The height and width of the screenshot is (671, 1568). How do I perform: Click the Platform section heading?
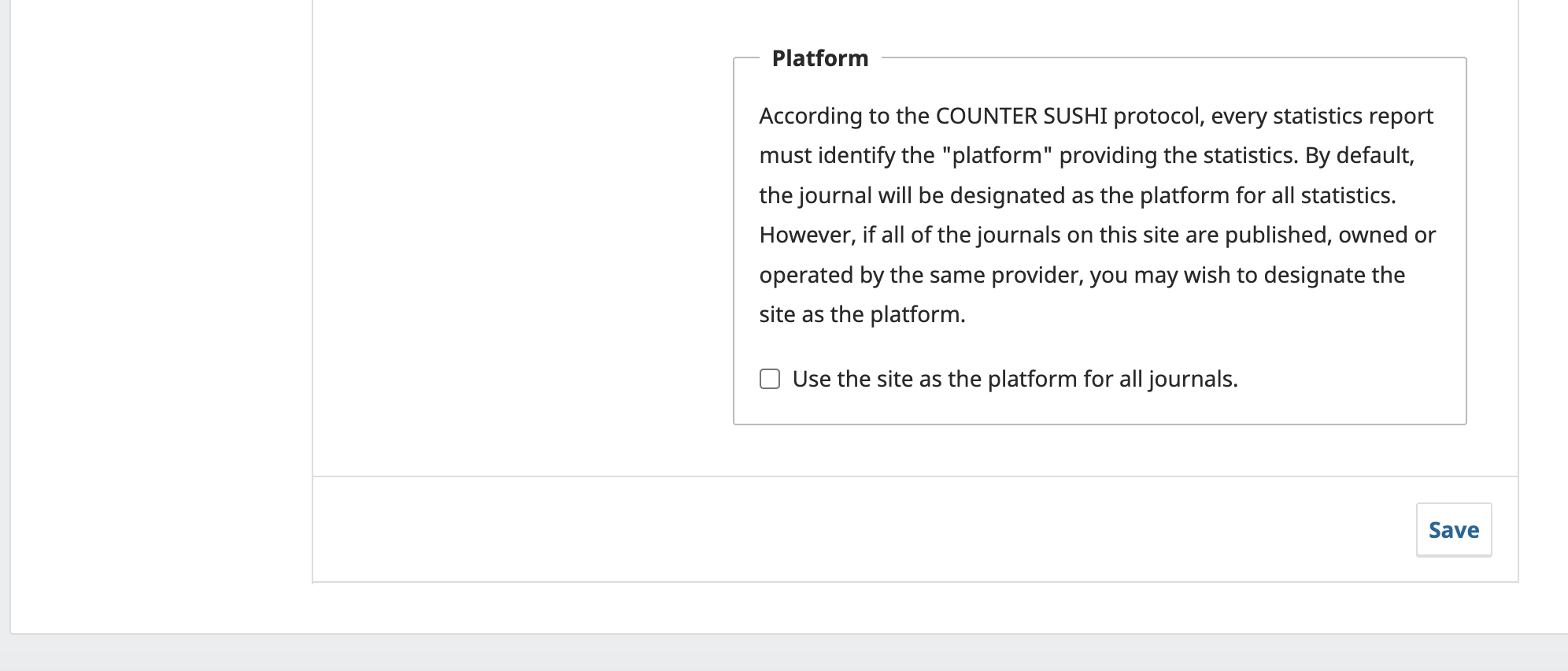[819, 58]
